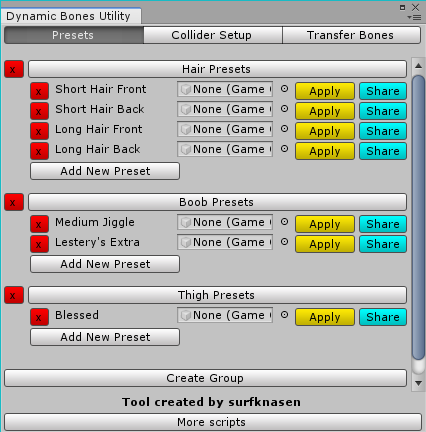Switch to the Collider Setup tab
The width and height of the screenshot is (426, 432).
(213, 35)
